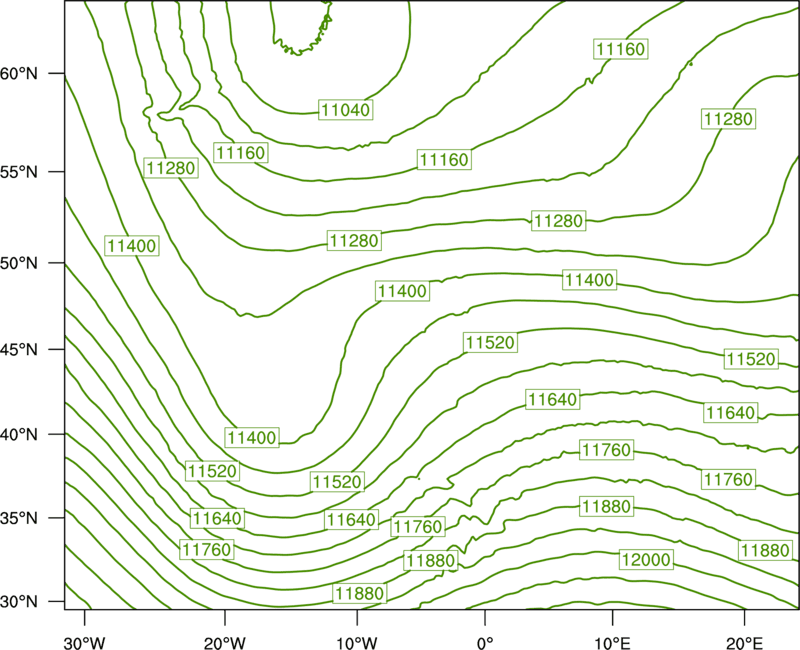Select the 60°N latitude axis label
Viewport: 800px width, 650px height.
coord(19,73)
